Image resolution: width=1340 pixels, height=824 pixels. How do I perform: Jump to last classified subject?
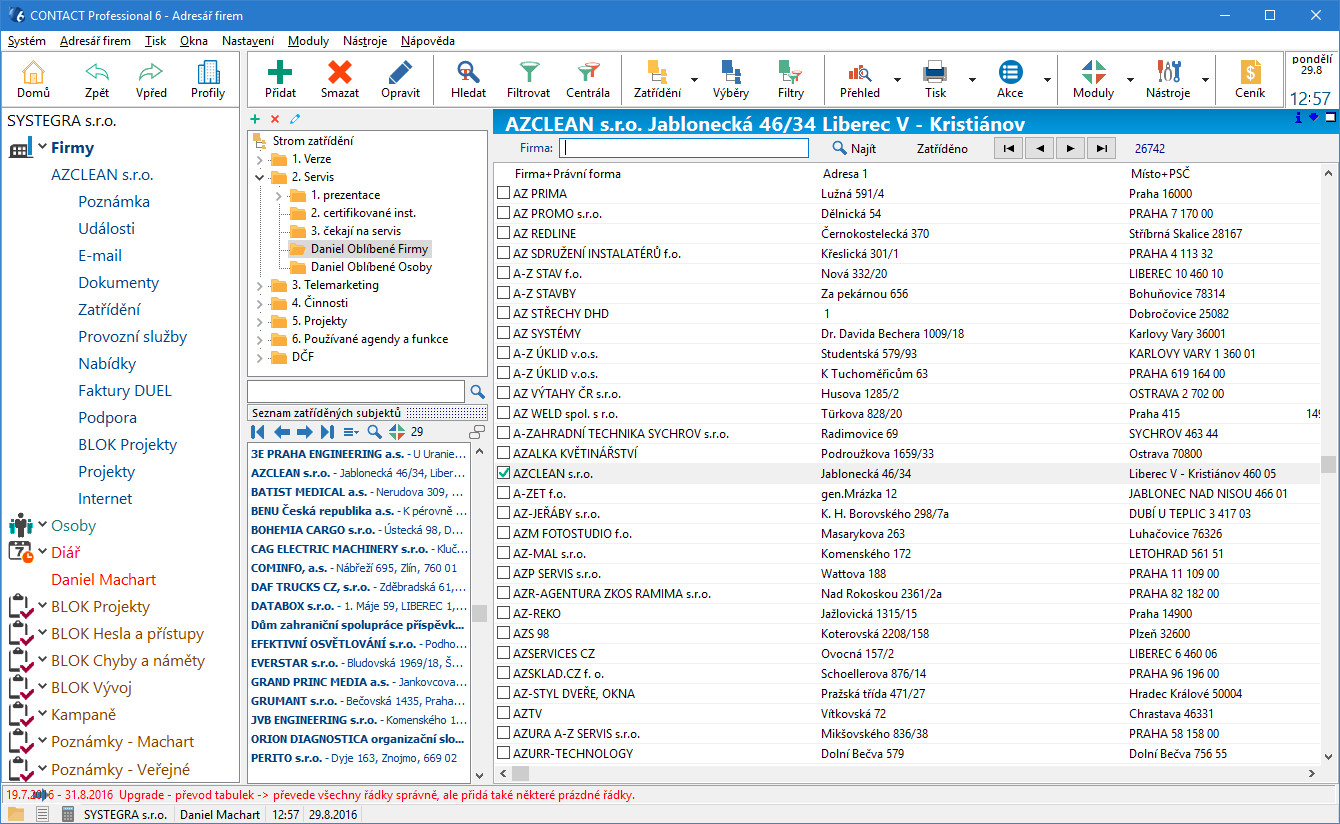(x=327, y=432)
